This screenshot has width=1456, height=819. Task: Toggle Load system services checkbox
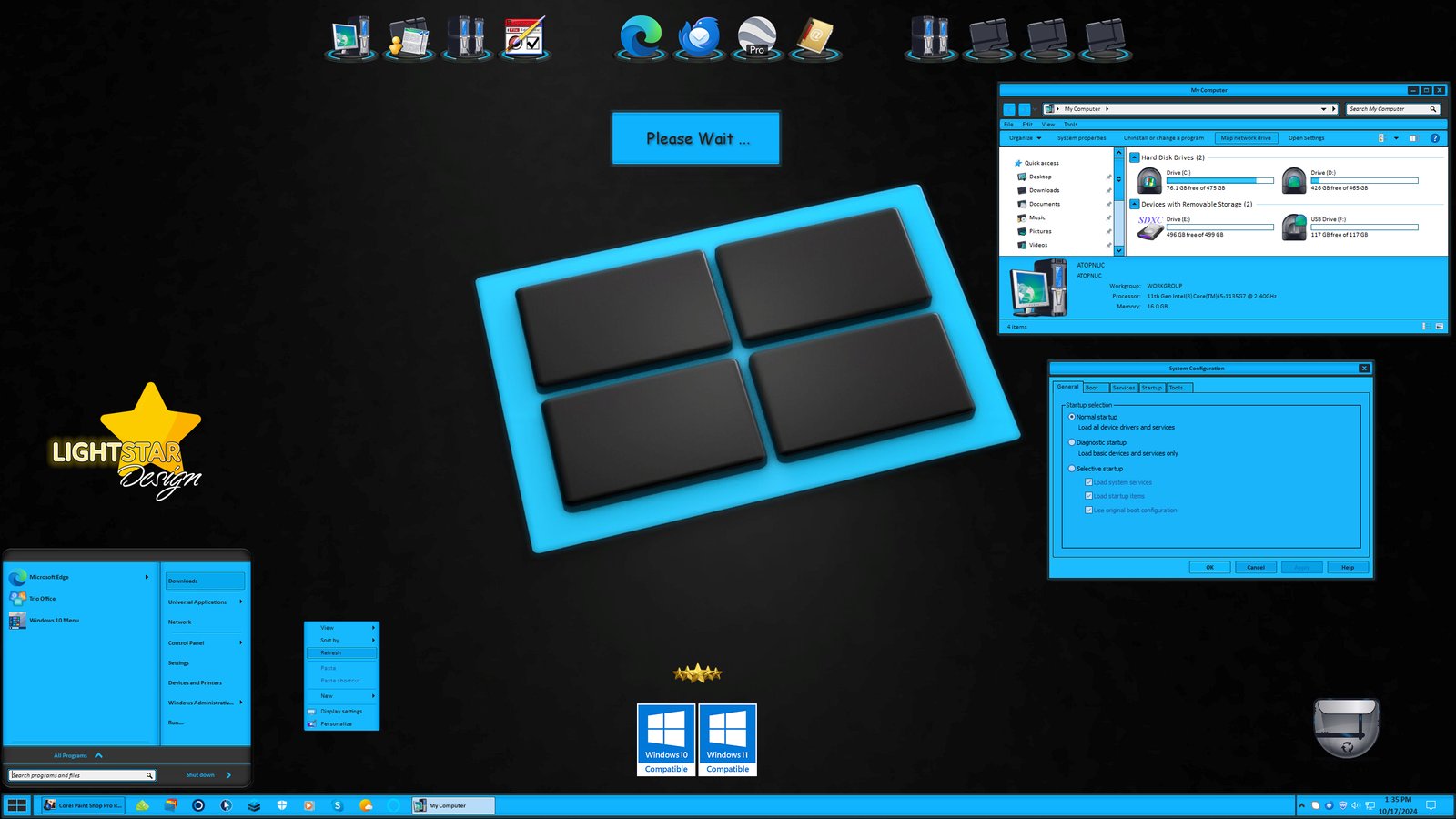pos(1088,482)
